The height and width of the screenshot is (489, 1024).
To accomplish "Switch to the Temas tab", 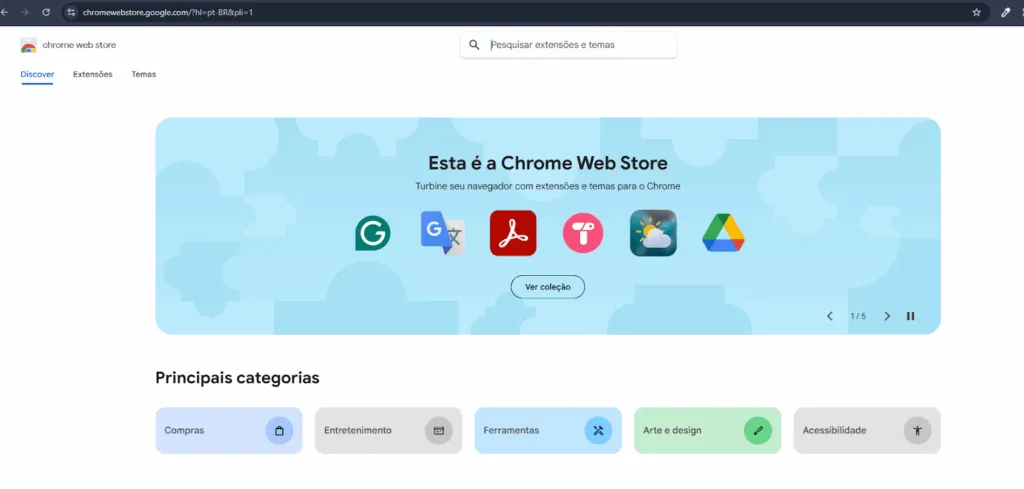I will tap(144, 74).
